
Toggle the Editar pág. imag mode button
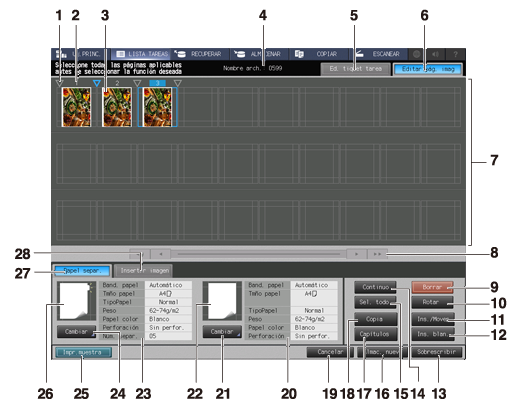(x=428, y=69)
